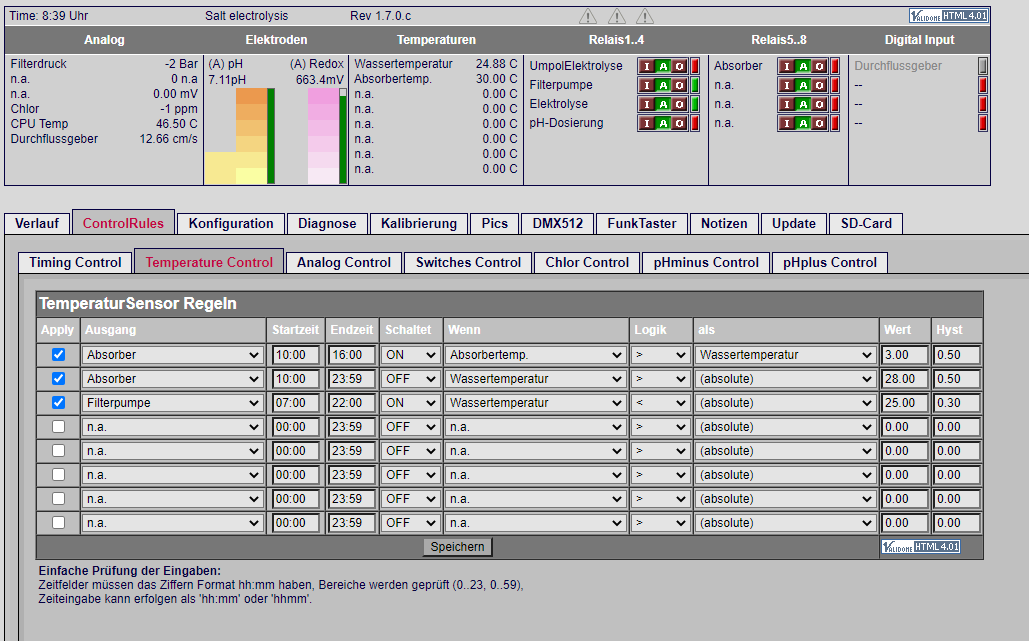Click the Startzeit 07:00 field
This screenshot has width=1029, height=641.
click(x=295, y=403)
